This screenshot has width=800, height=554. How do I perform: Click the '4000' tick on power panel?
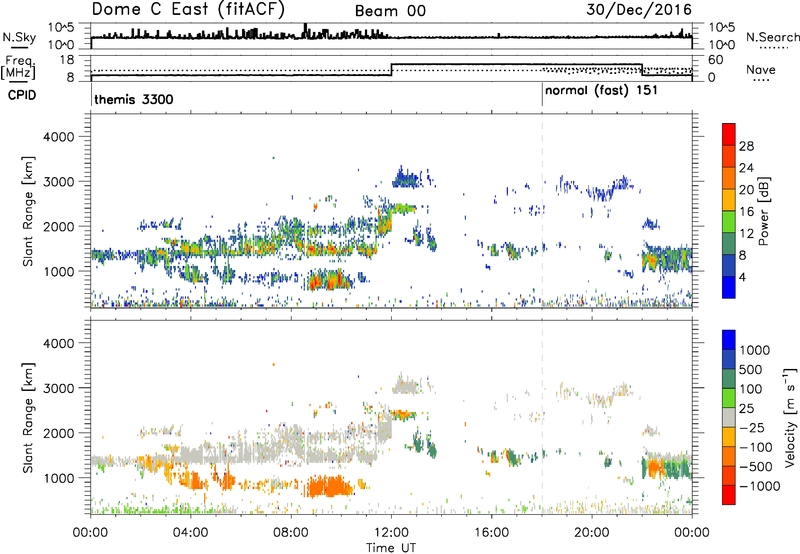[x=58, y=137]
